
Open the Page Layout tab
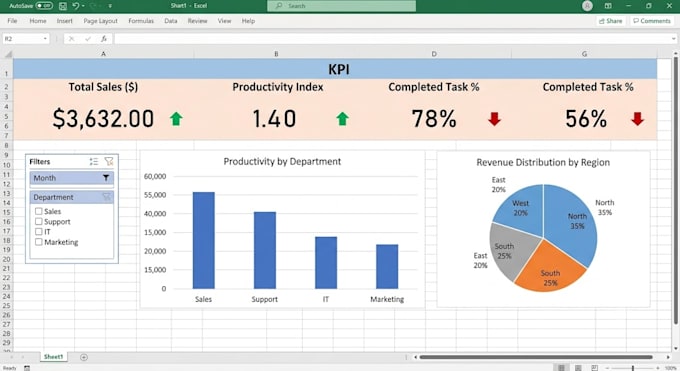(100, 21)
